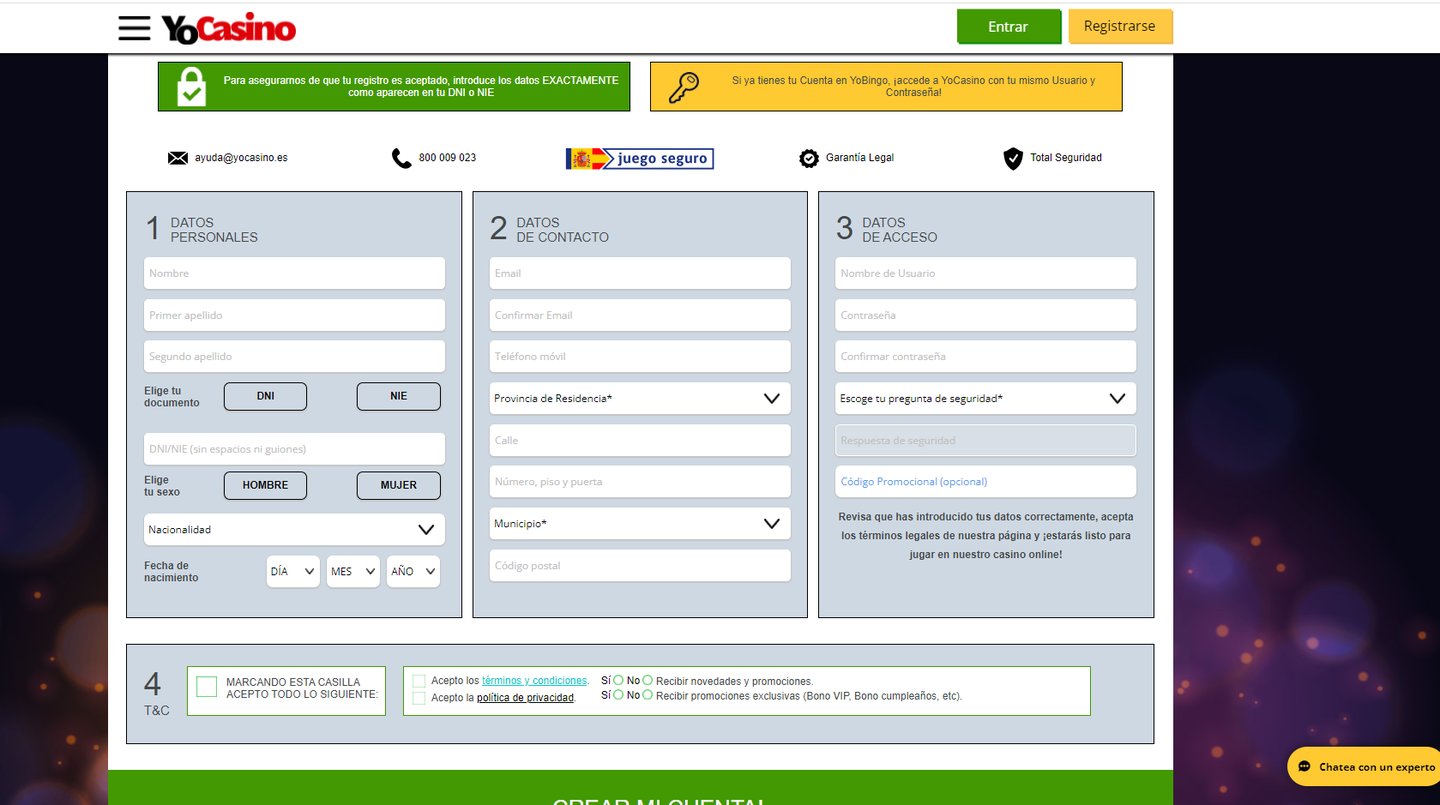Viewport: 1440px width, 805px height.
Task: Click the Nombre de Usuario field
Action: tap(986, 273)
